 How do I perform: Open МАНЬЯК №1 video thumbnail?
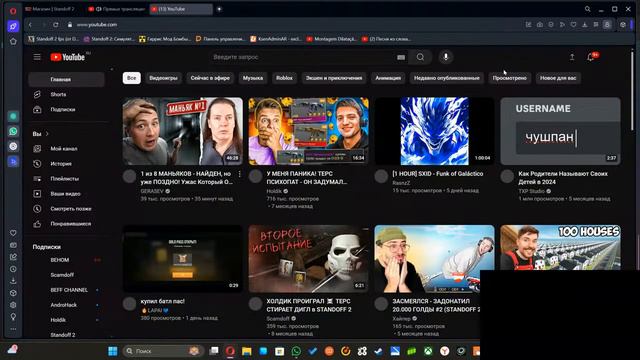(x=182, y=131)
